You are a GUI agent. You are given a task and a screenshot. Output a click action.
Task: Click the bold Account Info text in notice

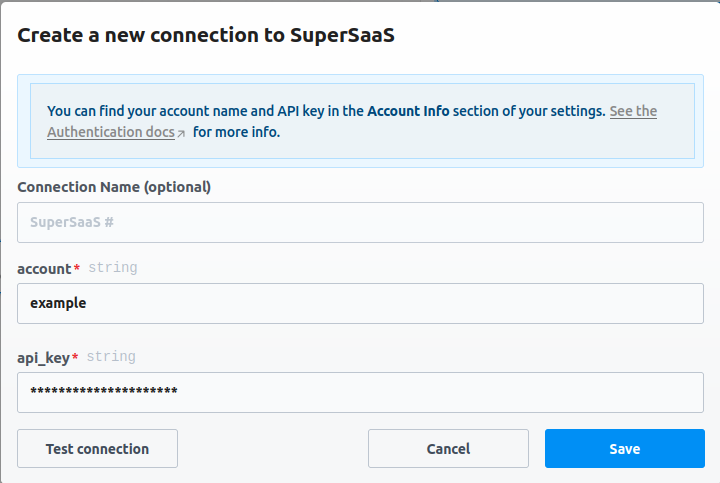pos(408,111)
